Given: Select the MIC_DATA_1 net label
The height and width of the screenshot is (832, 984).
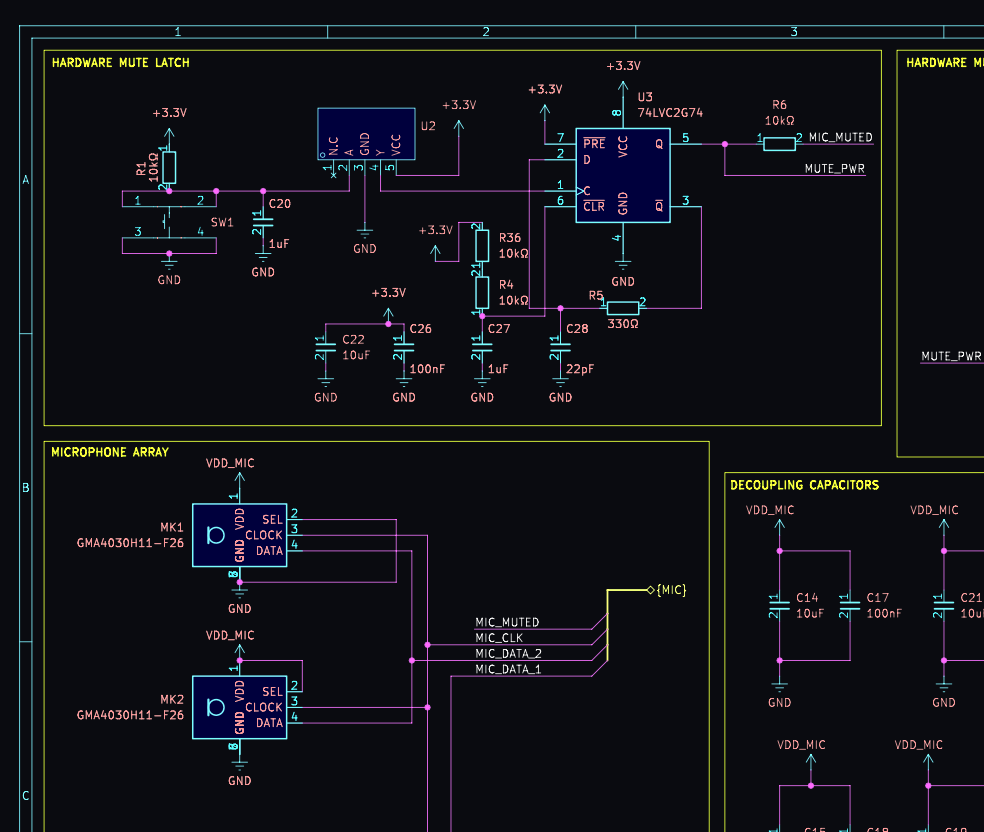Looking at the screenshot, I should (x=508, y=669).
